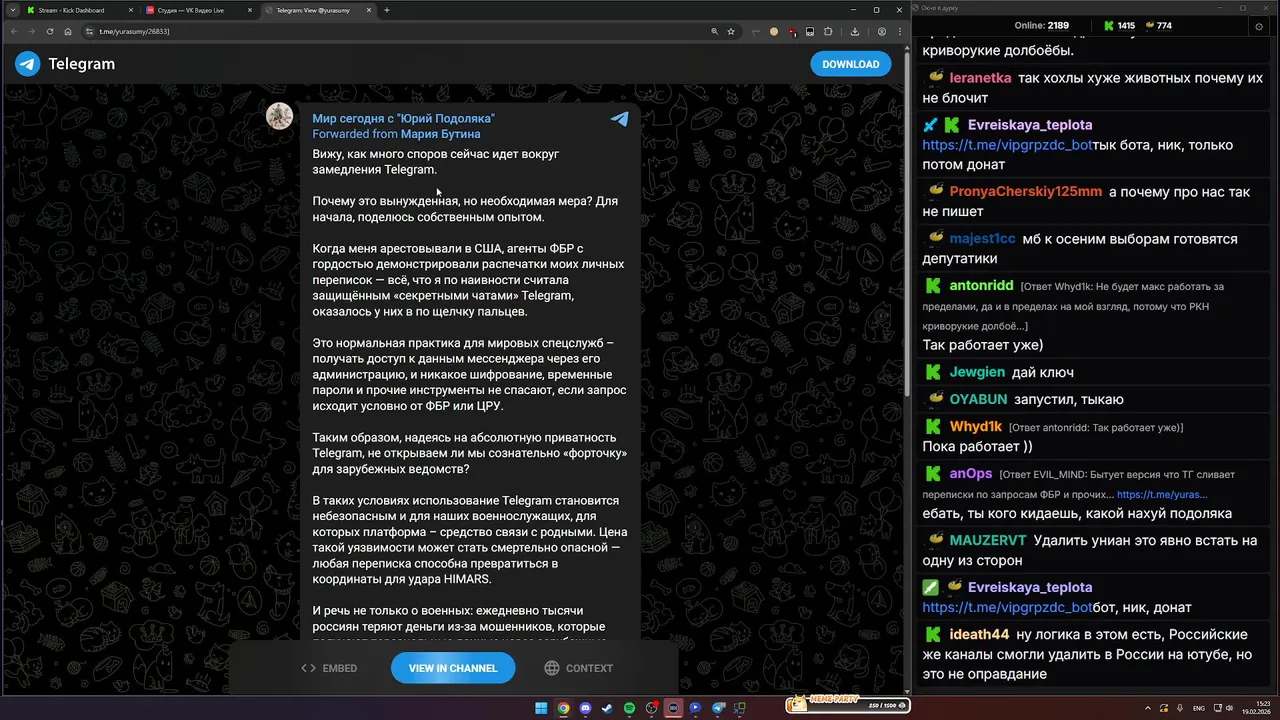Click username majest1cc in chat
Viewport: 1280px width, 720px height.
[x=982, y=239]
